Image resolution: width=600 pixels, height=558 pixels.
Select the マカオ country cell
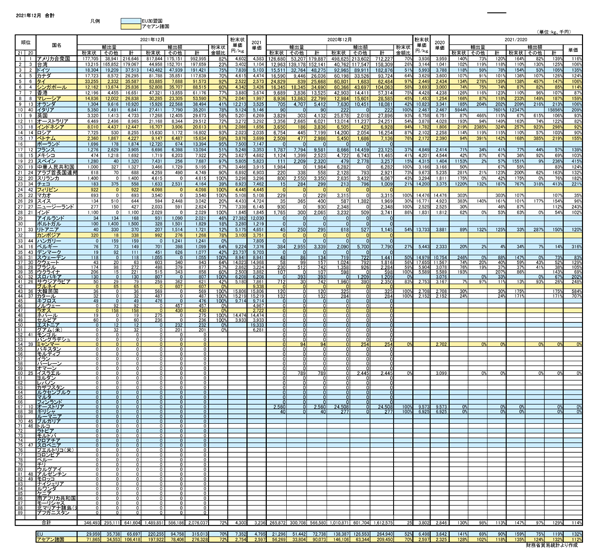coord(57,196)
